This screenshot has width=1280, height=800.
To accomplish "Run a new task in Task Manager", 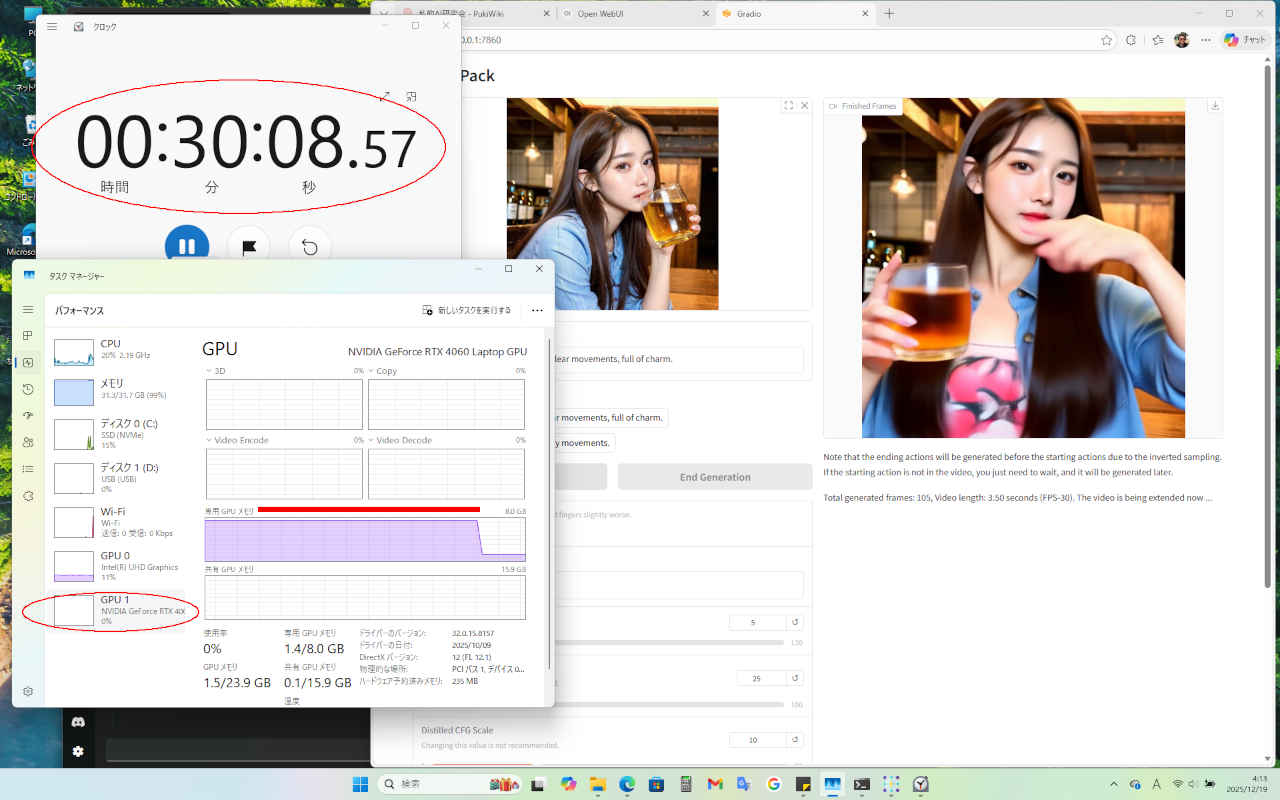I will click(x=467, y=310).
